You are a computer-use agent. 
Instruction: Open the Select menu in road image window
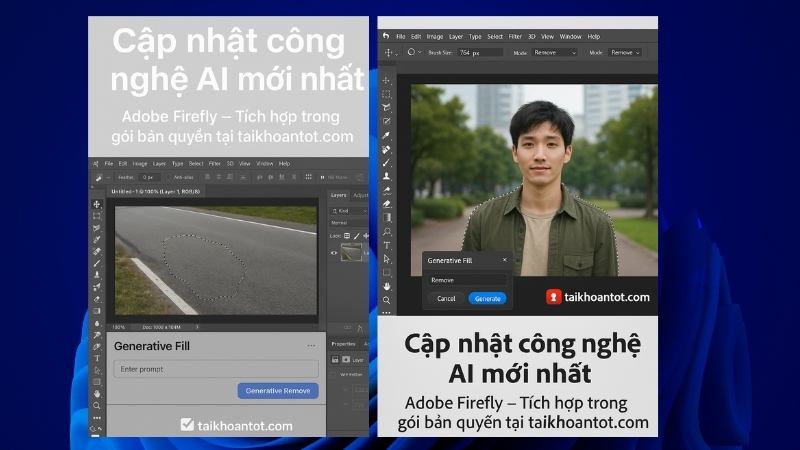[x=195, y=163]
